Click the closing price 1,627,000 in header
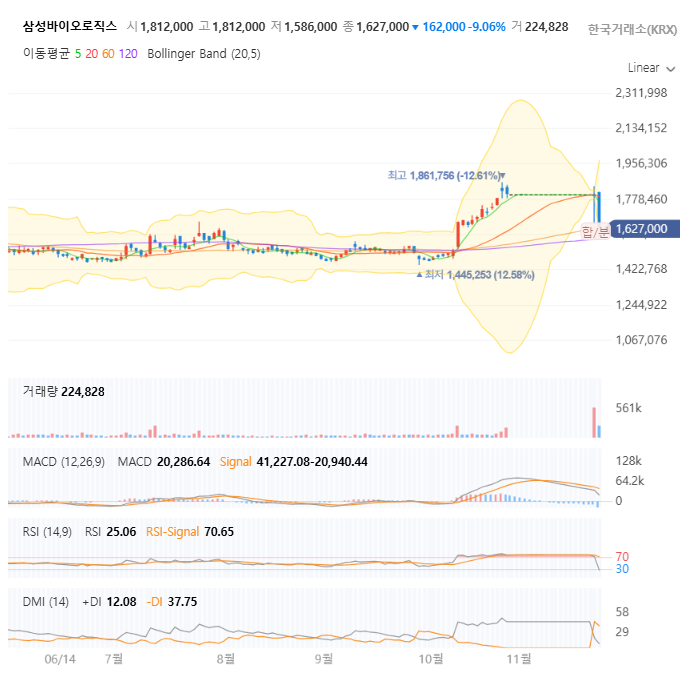680x697 pixels. click(382, 27)
